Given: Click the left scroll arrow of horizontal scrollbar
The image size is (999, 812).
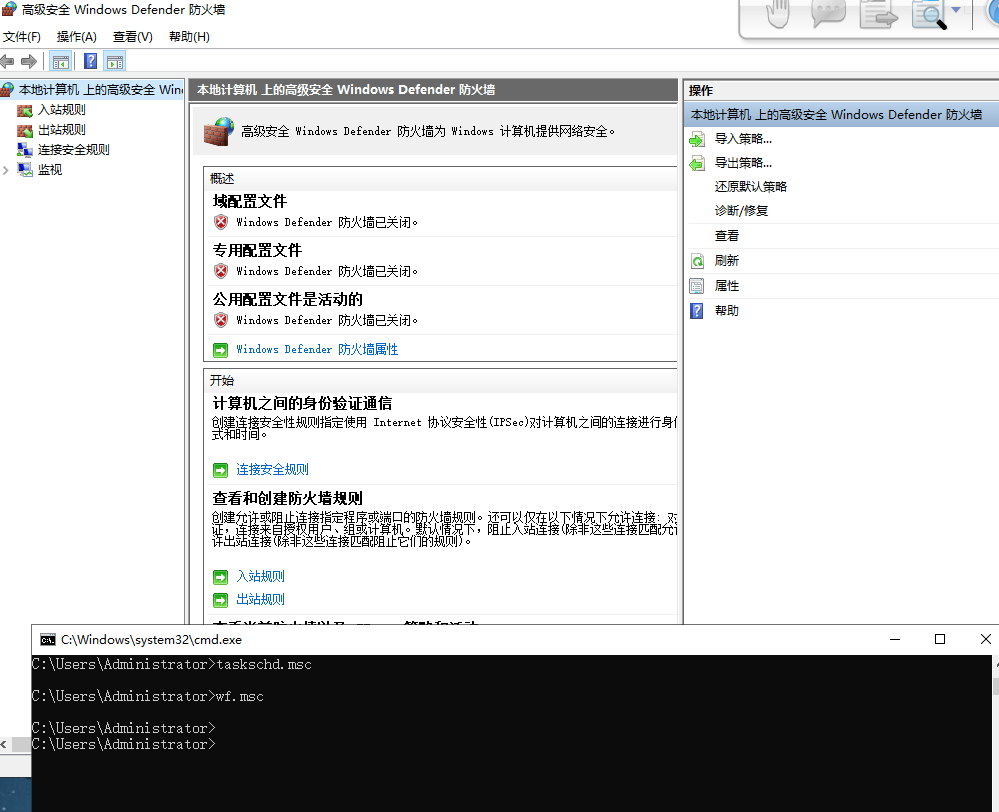Looking at the screenshot, I should (4, 744).
